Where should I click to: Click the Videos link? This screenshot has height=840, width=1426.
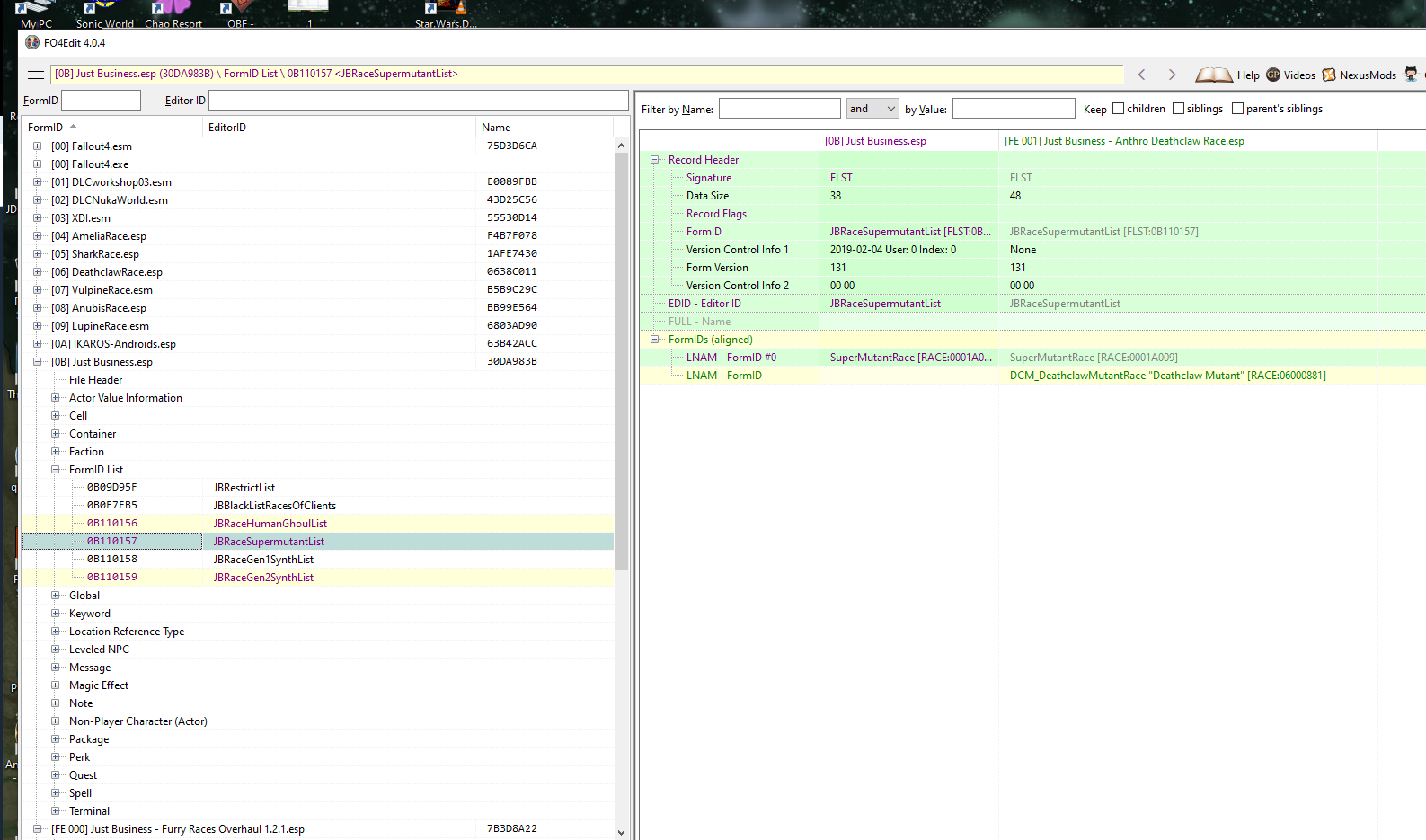1299,75
